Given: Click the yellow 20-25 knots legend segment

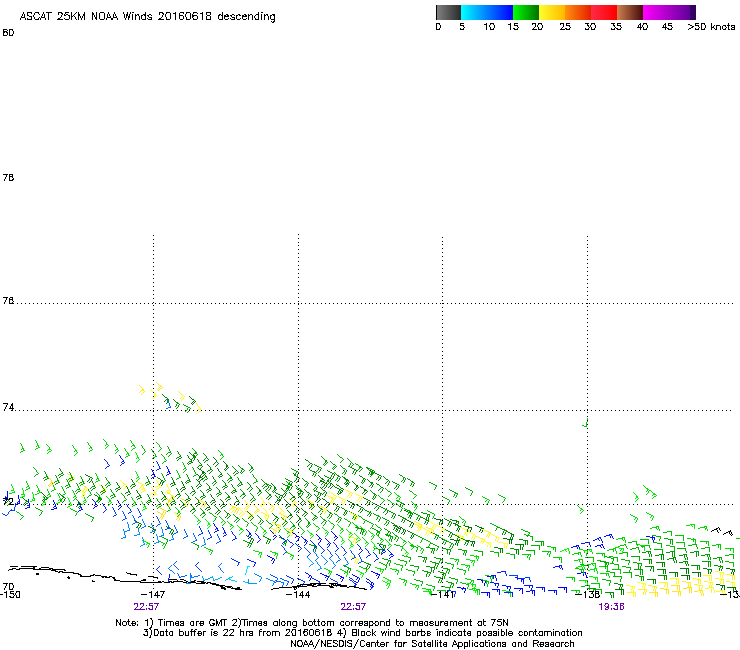Looking at the screenshot, I should pos(552,12).
